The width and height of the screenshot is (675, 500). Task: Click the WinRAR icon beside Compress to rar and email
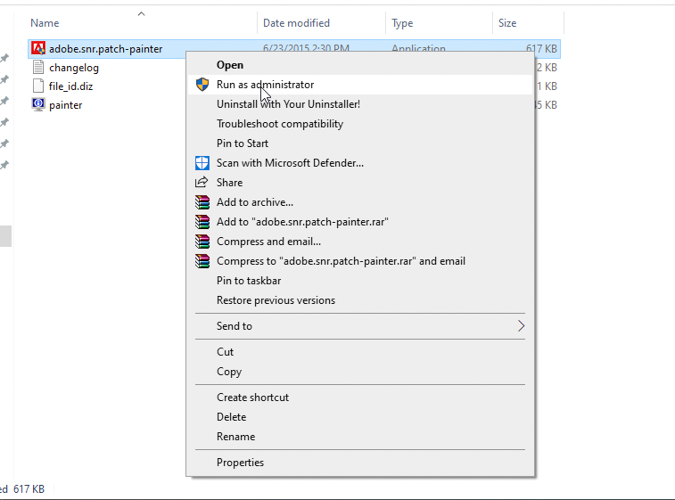coord(202,261)
